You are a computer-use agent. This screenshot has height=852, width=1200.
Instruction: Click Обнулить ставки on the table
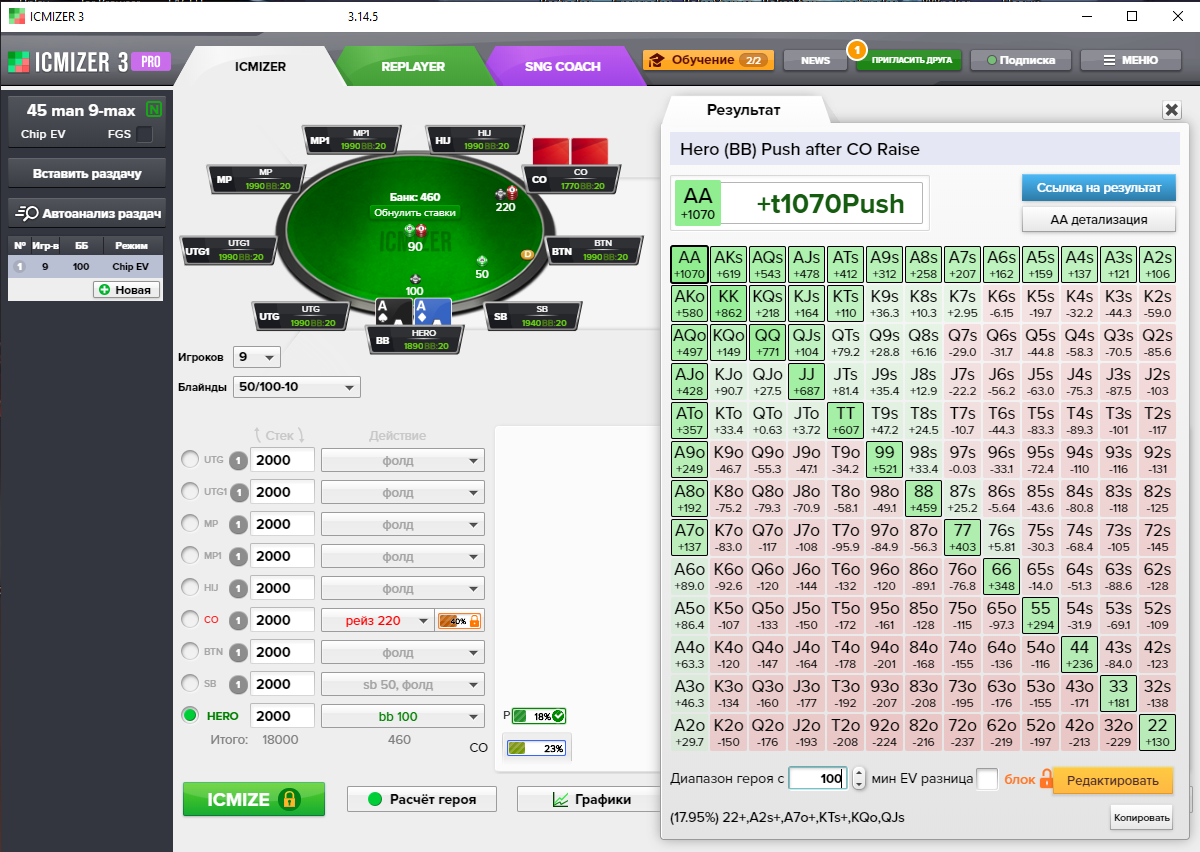pos(415,212)
